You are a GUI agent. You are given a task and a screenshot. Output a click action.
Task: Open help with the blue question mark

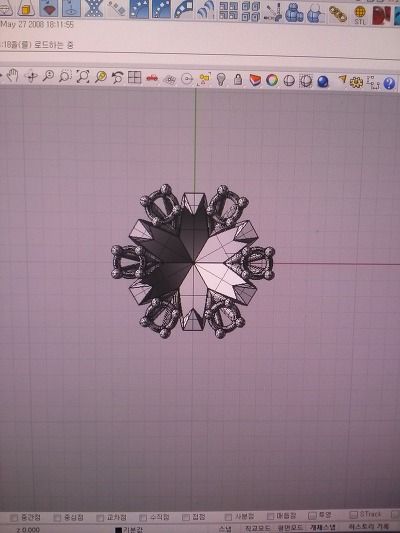389,83
